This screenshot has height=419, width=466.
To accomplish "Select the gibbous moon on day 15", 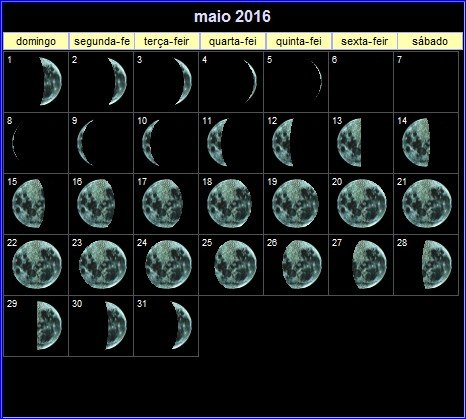I will [x=28, y=203].
